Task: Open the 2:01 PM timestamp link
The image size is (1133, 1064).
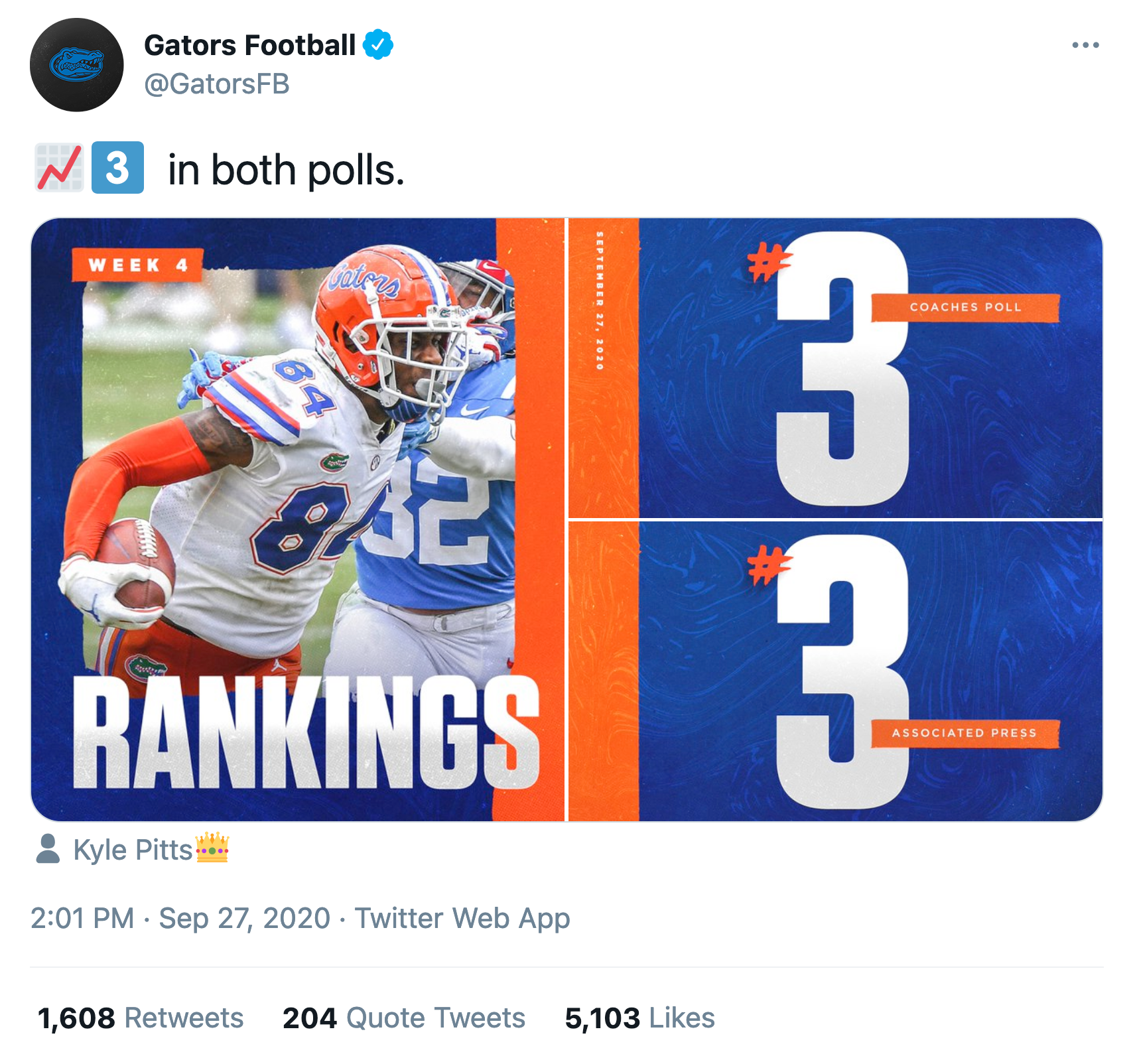Action: click(83, 919)
